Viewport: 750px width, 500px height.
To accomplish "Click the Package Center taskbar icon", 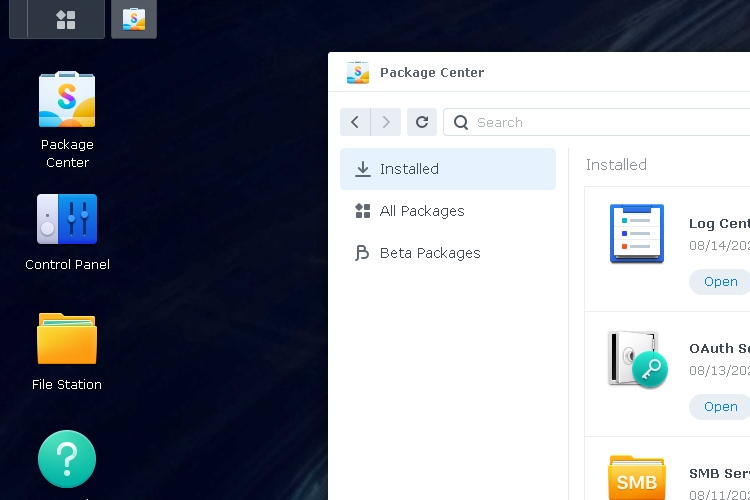I will click(x=134, y=20).
